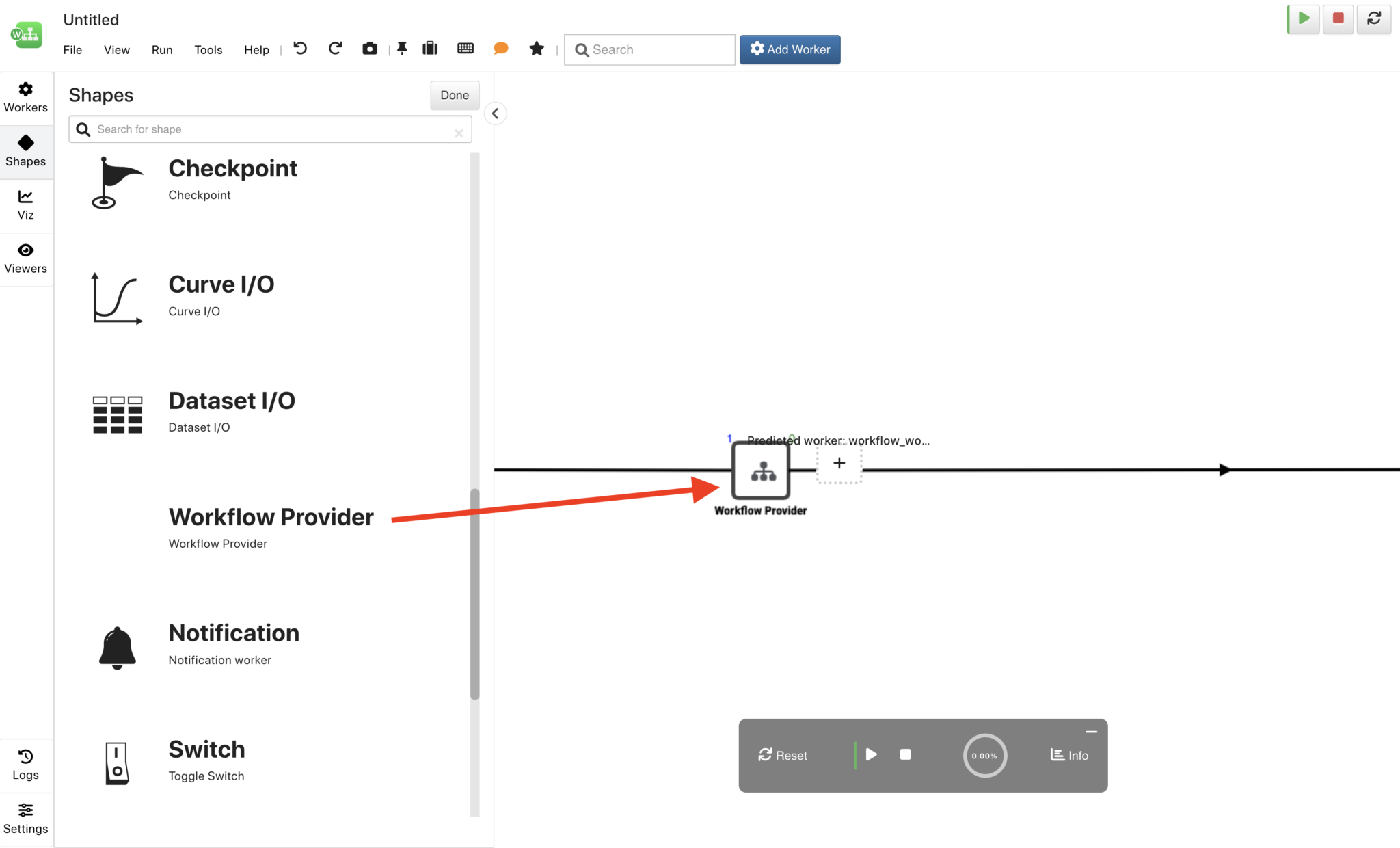This screenshot has height=848, width=1400.
Task: Open the Help menu
Action: tap(256, 49)
